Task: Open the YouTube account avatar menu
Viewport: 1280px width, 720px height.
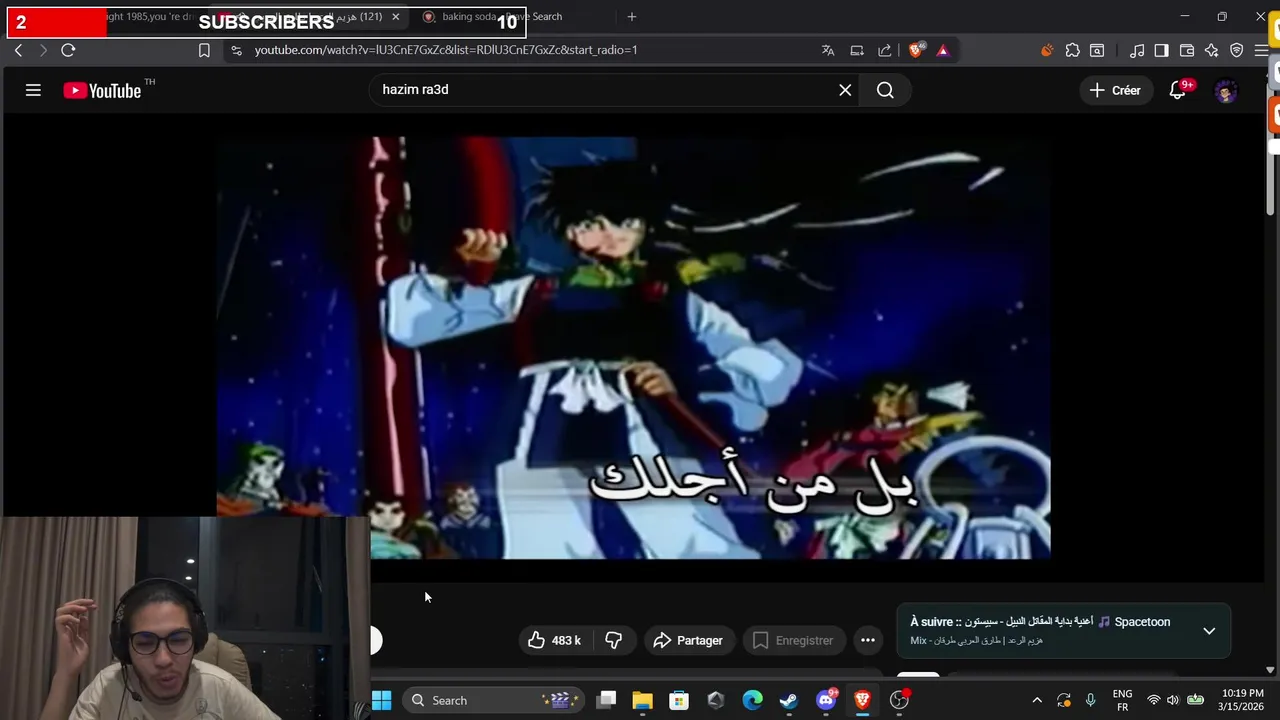Action: [x=1226, y=91]
